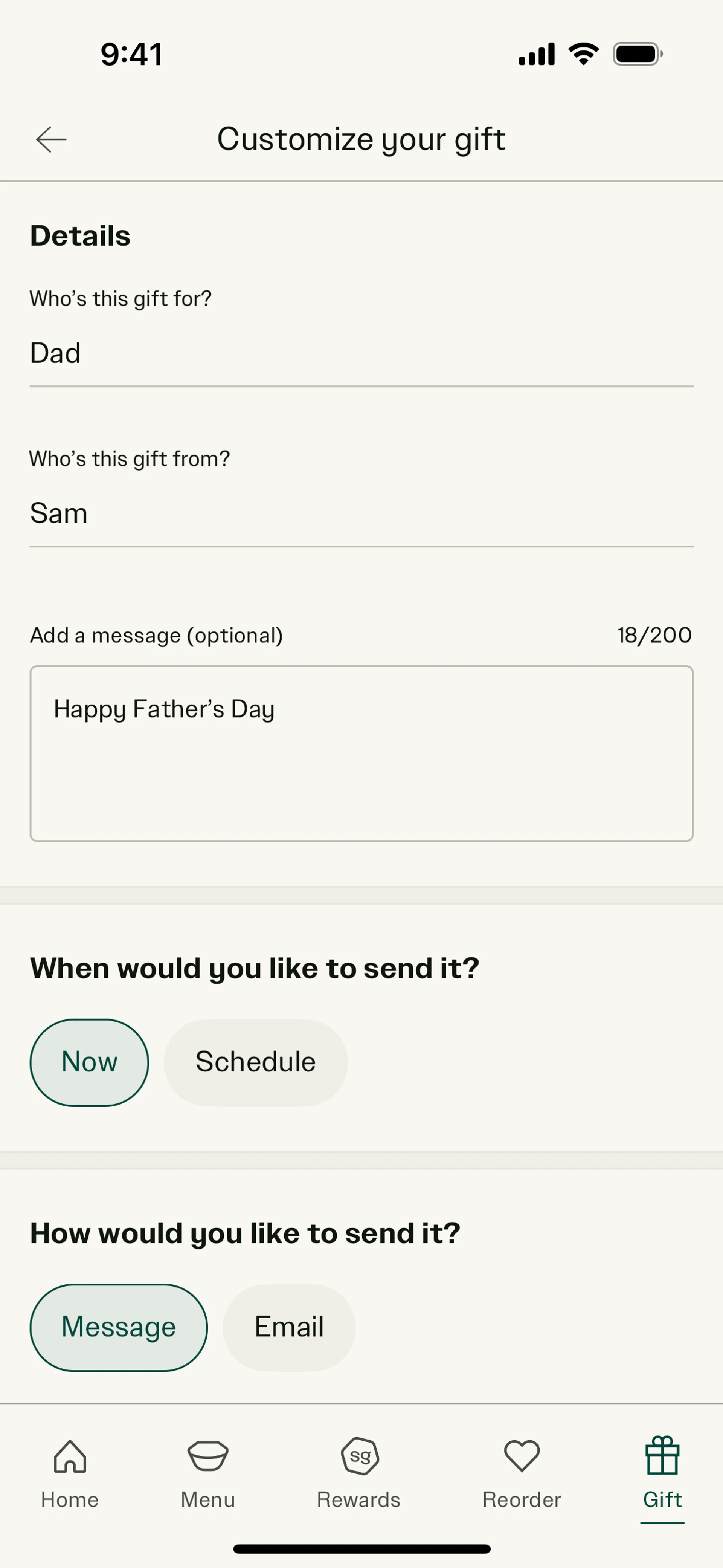
Task: Click the Happy Father's Day message box
Action: (361, 753)
